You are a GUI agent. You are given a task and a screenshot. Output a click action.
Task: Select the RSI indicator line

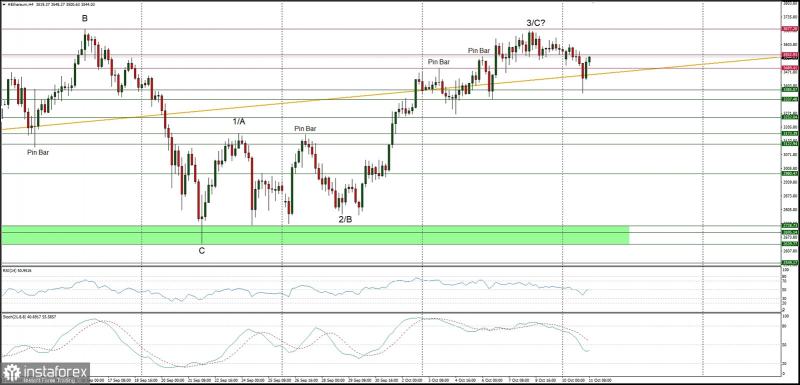[296, 288]
